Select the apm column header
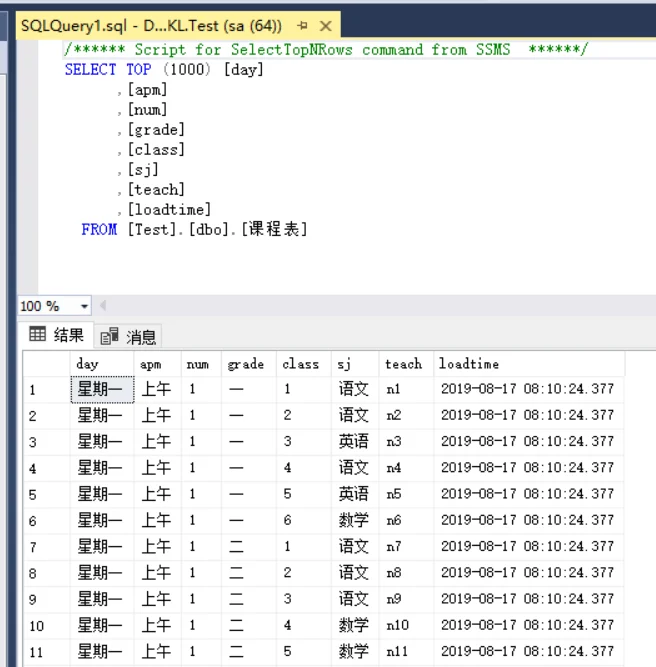The image size is (656, 667). point(157,364)
